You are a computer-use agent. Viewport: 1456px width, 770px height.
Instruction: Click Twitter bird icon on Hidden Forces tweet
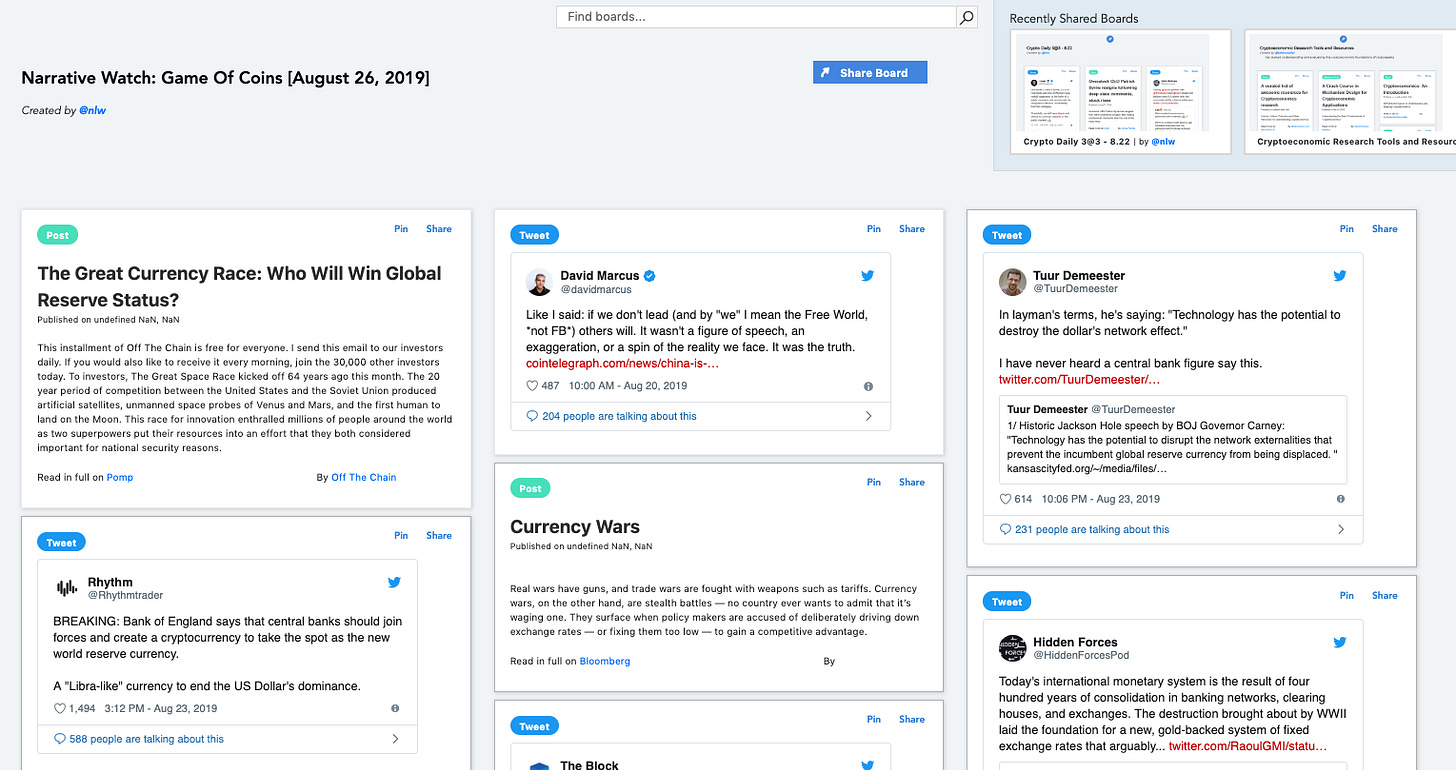[x=1340, y=642]
